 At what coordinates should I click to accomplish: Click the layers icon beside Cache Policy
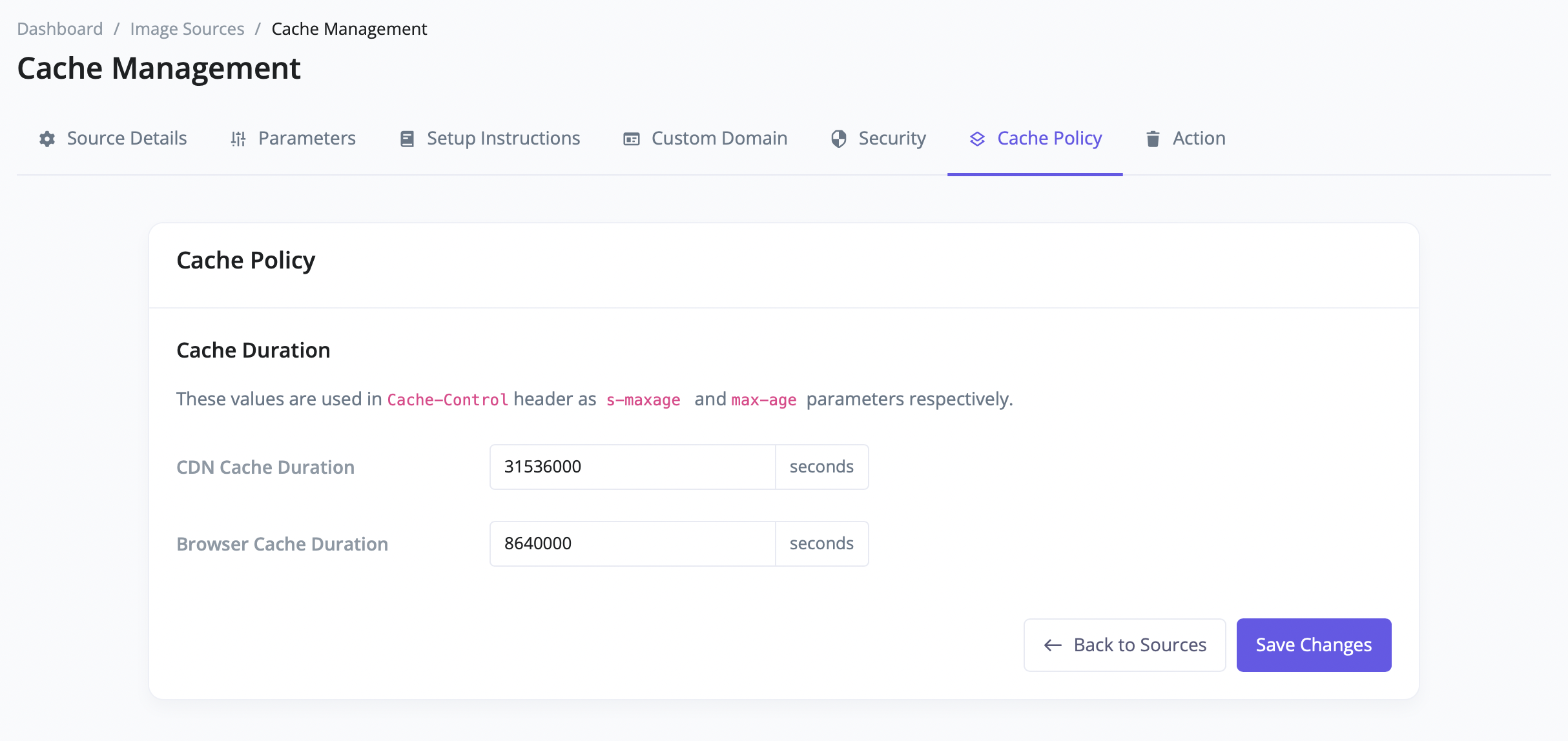point(977,139)
